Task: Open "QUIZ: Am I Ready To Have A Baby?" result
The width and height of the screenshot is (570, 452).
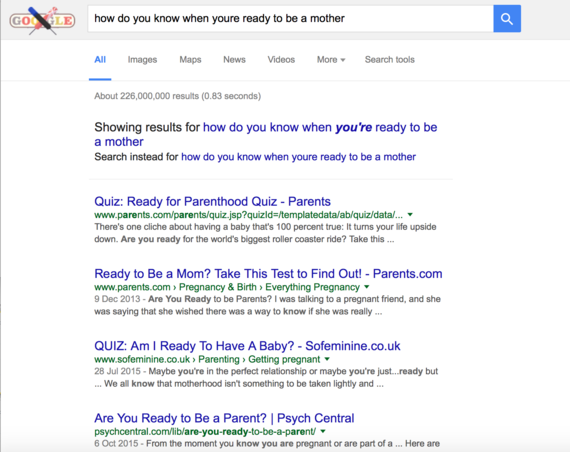Action: point(247,346)
